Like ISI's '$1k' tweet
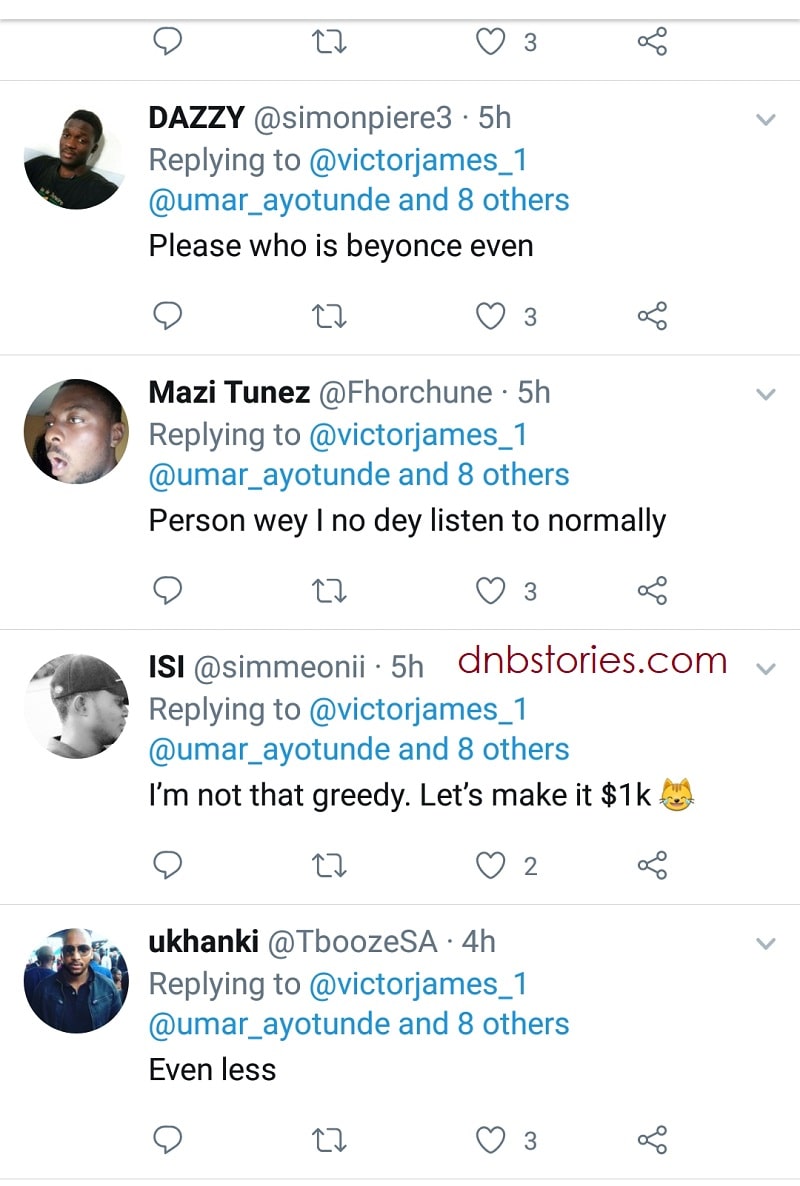Screen dimensions: 800x1186 (x=490, y=865)
